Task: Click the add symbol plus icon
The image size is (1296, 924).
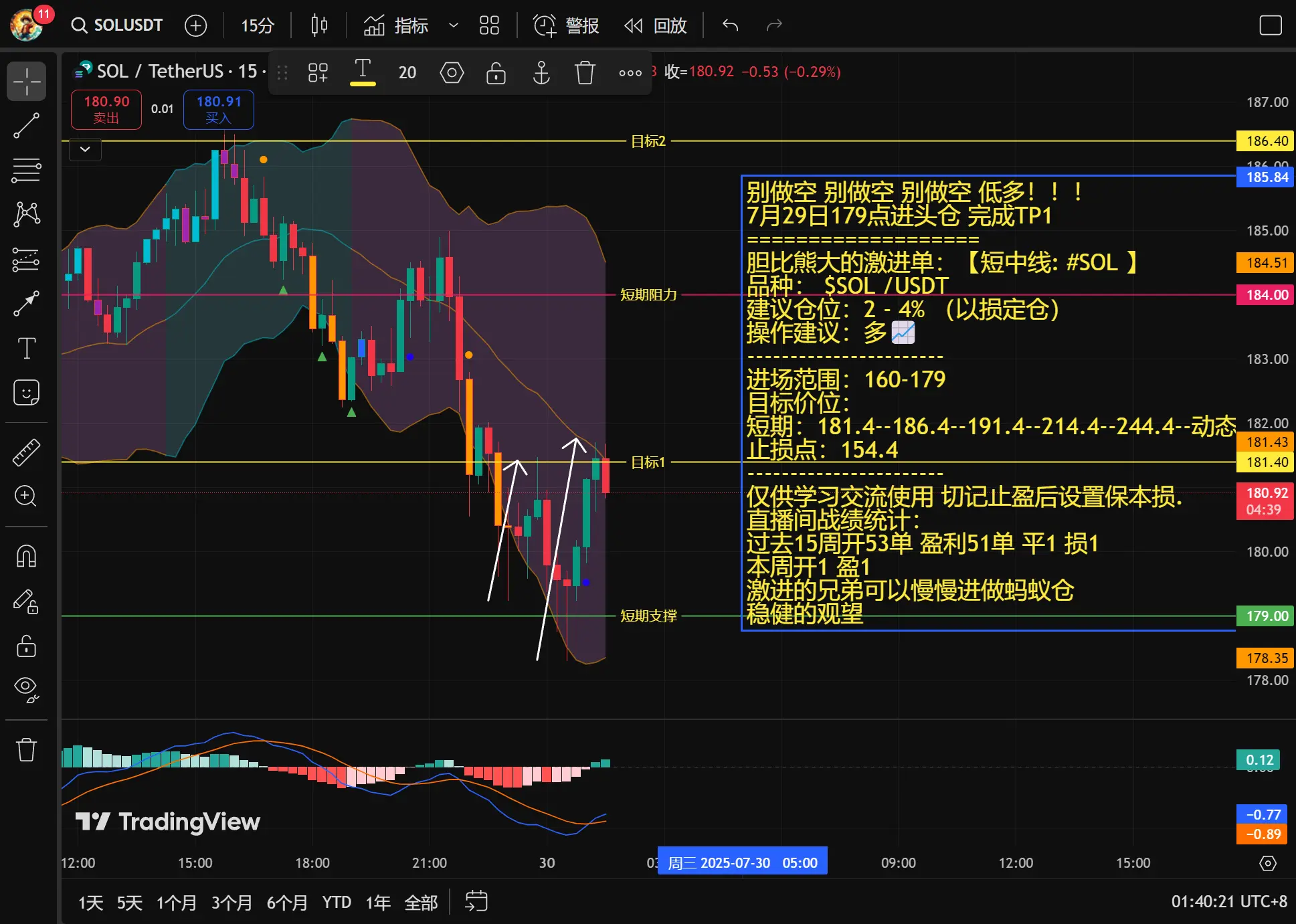Action: click(195, 25)
